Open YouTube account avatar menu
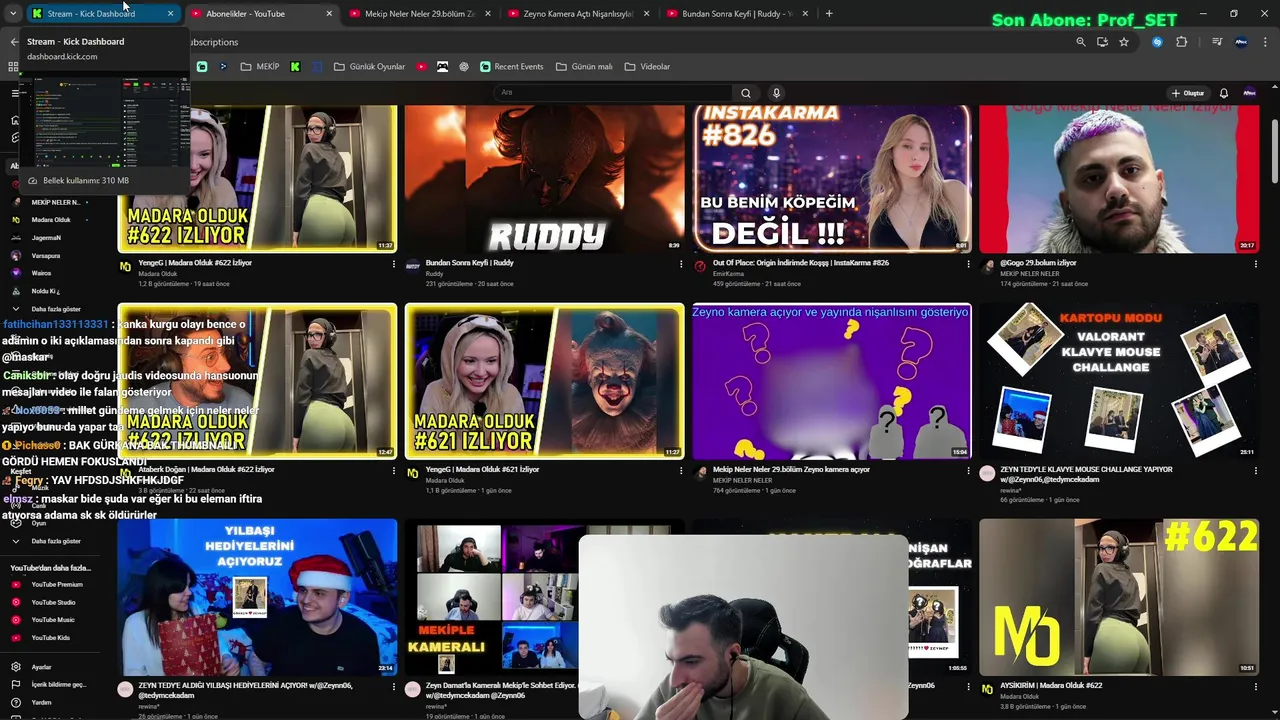The width and height of the screenshot is (1280, 720). [1249, 93]
